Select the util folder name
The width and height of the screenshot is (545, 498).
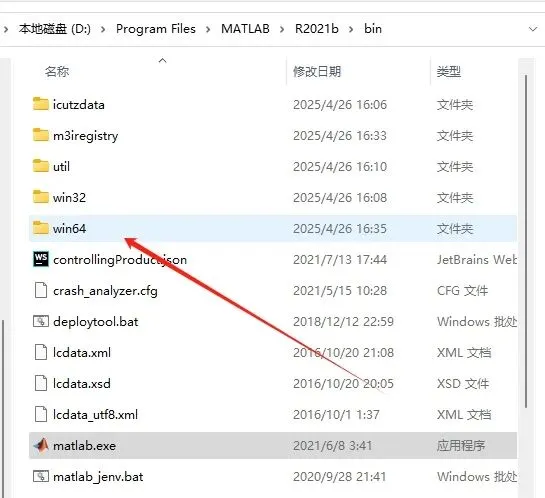(62, 166)
